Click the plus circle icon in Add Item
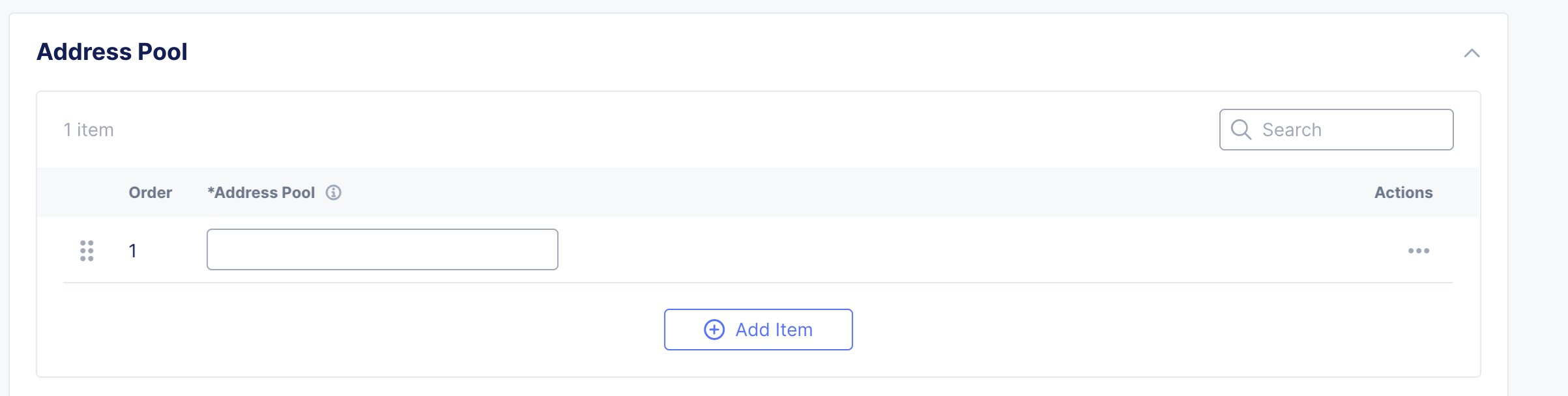This screenshot has height=396, width=1568. [714, 330]
